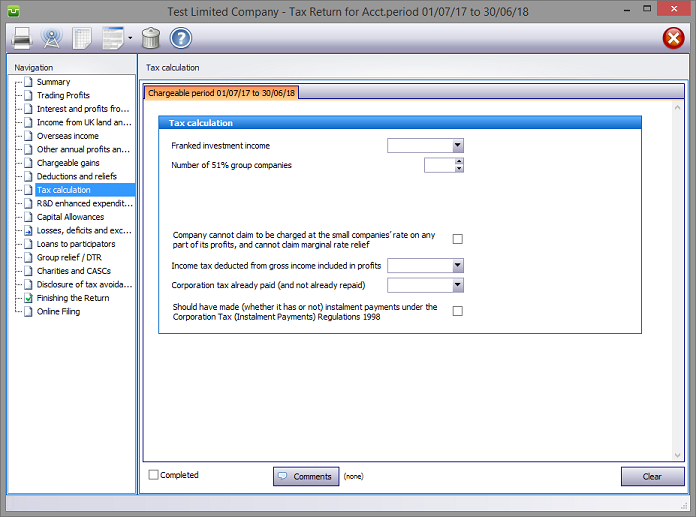Open help with the question mark icon
This screenshot has height=517, width=696.
pyautogui.click(x=181, y=38)
